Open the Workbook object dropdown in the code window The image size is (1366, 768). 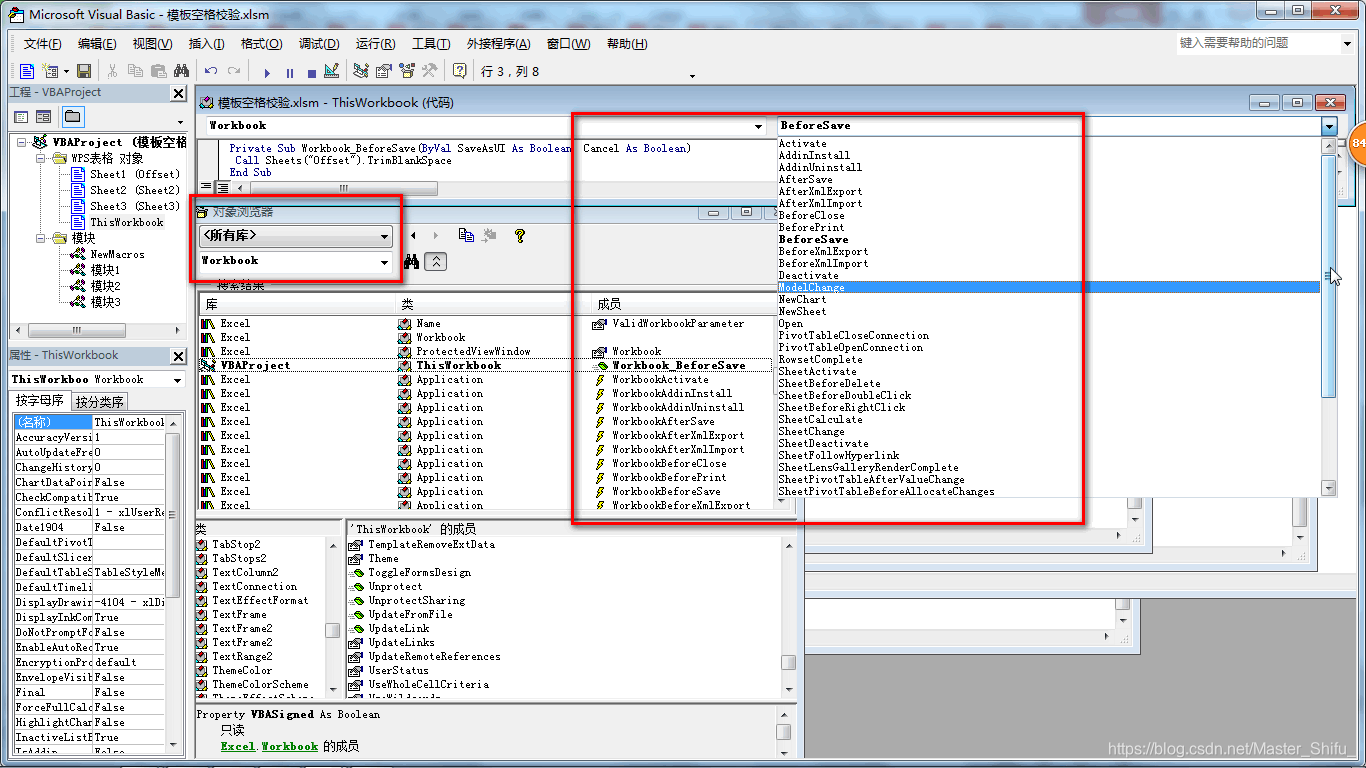pyautogui.click(x=759, y=127)
